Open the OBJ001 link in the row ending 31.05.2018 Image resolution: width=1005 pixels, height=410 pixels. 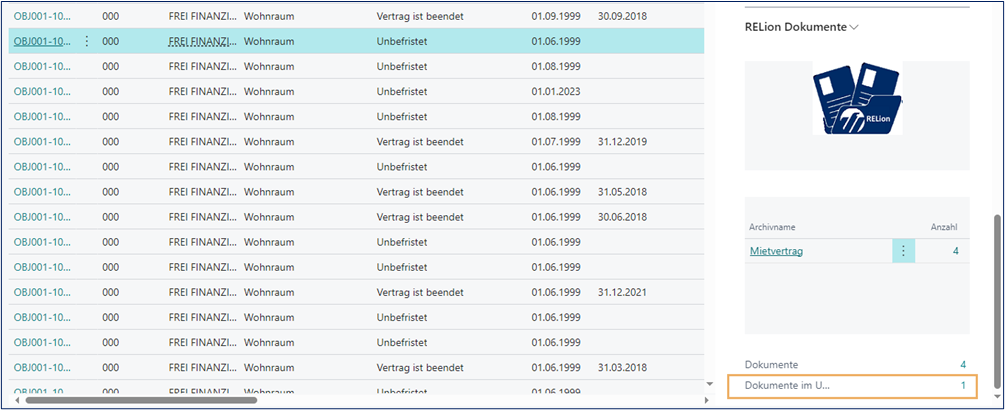42,191
